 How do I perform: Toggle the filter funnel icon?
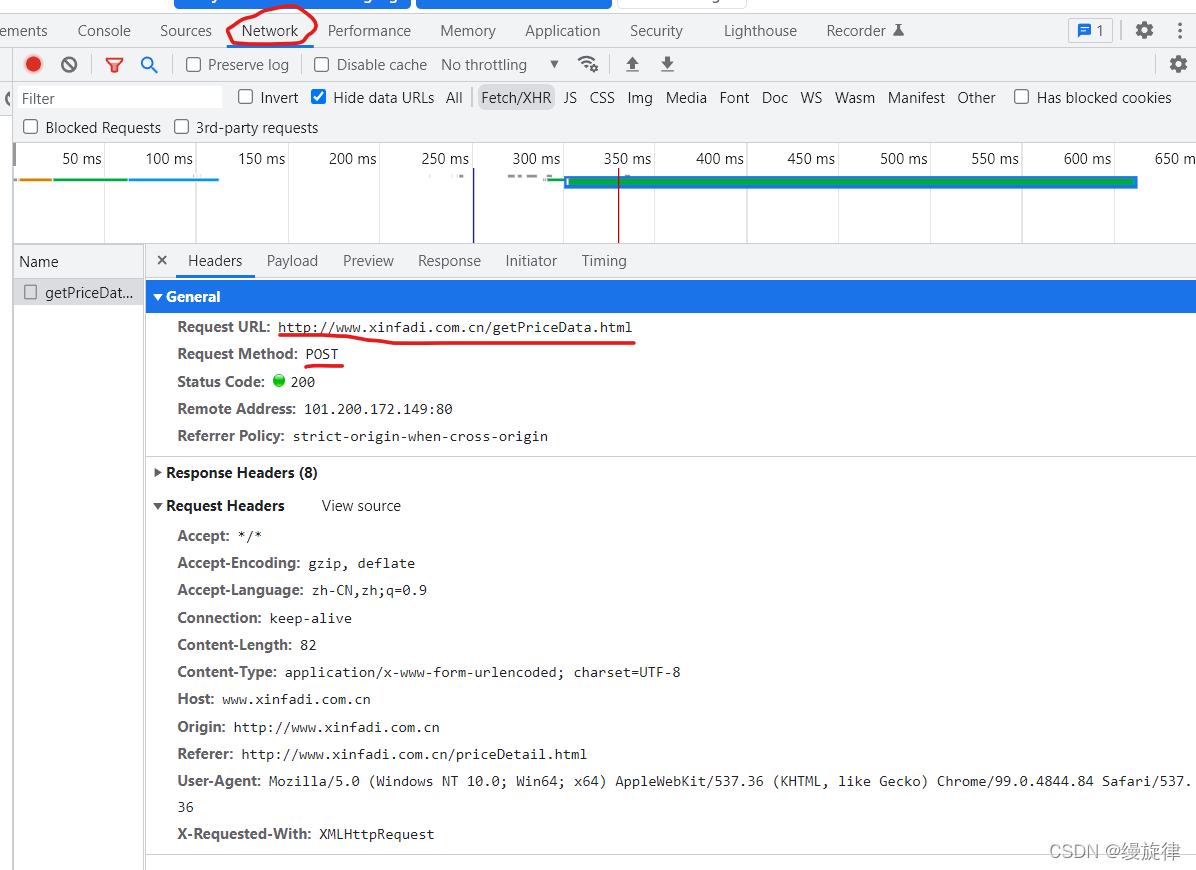pyautogui.click(x=114, y=66)
